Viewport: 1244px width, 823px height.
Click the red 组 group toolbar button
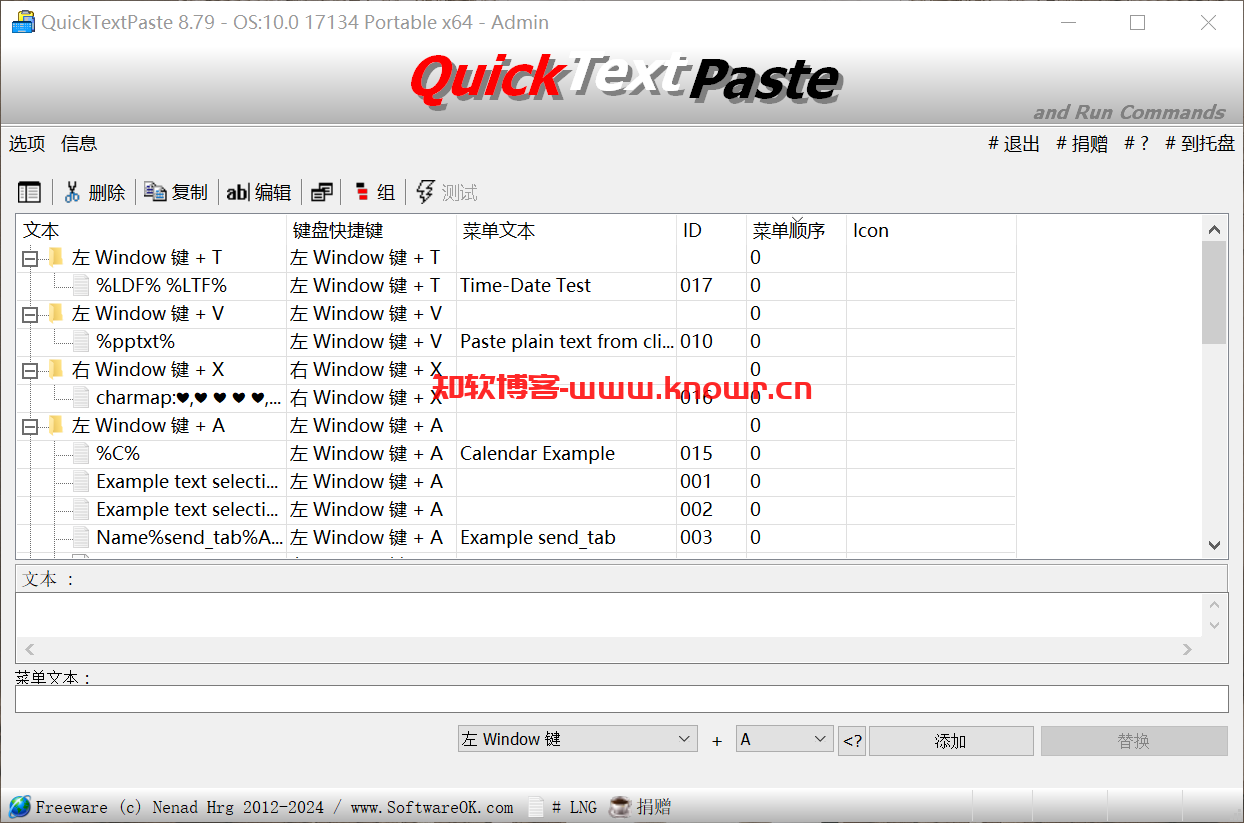[375, 193]
